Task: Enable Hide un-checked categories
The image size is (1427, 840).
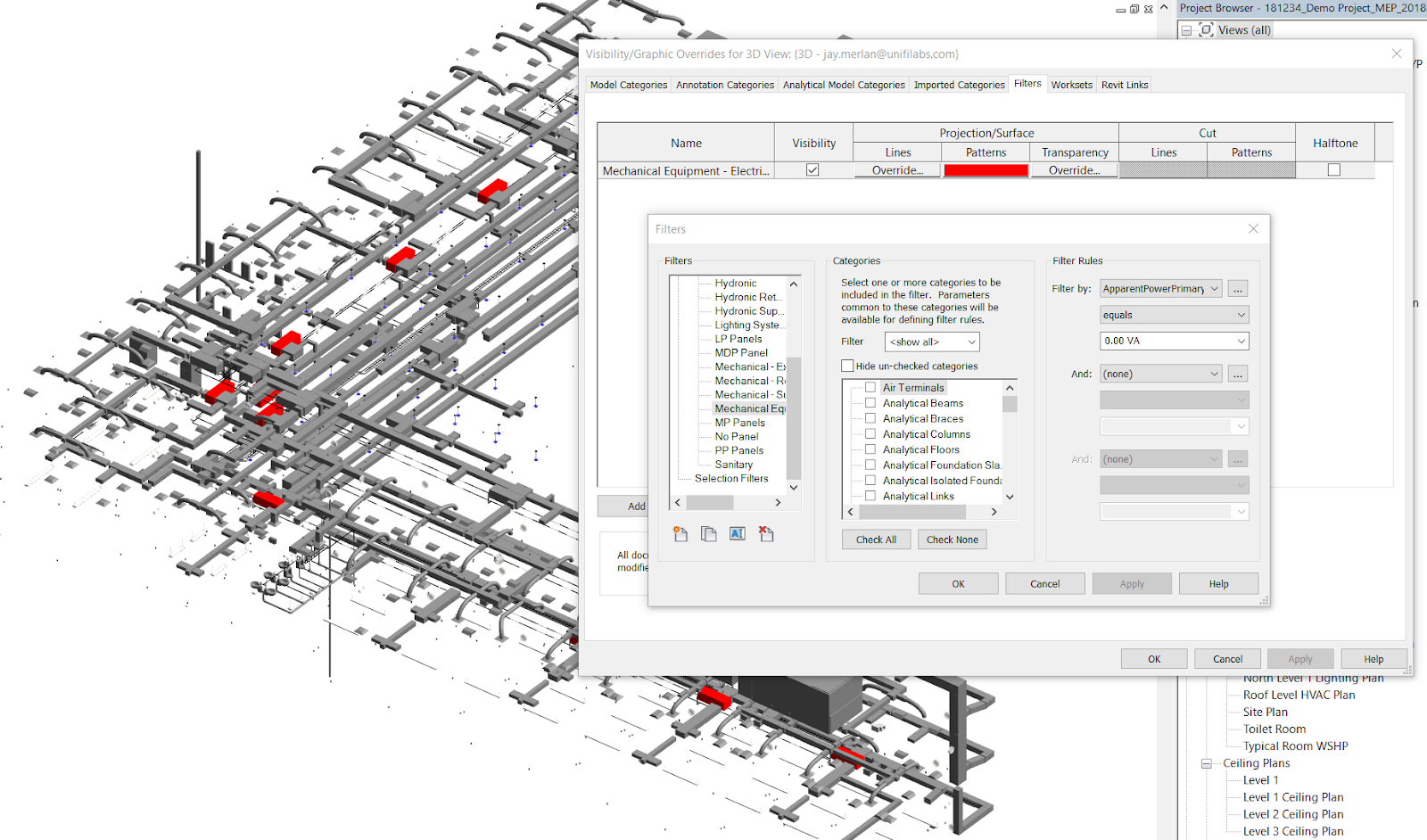Action: [847, 366]
